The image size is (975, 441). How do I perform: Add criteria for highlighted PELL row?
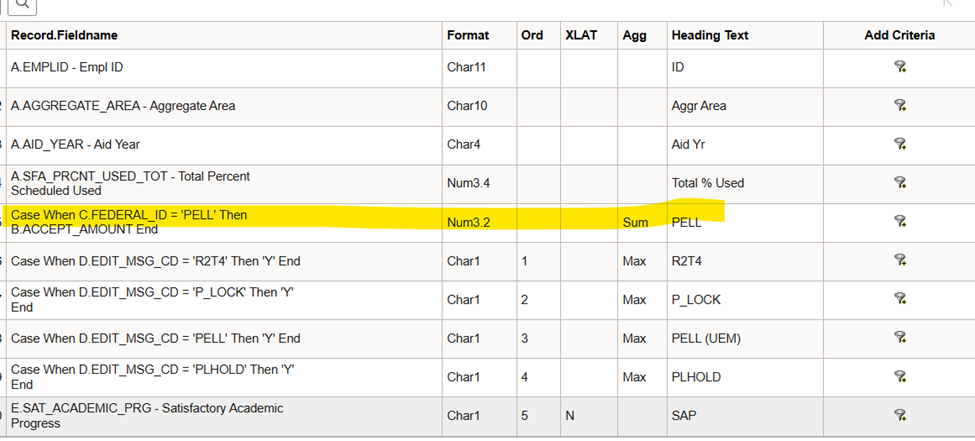click(900, 222)
